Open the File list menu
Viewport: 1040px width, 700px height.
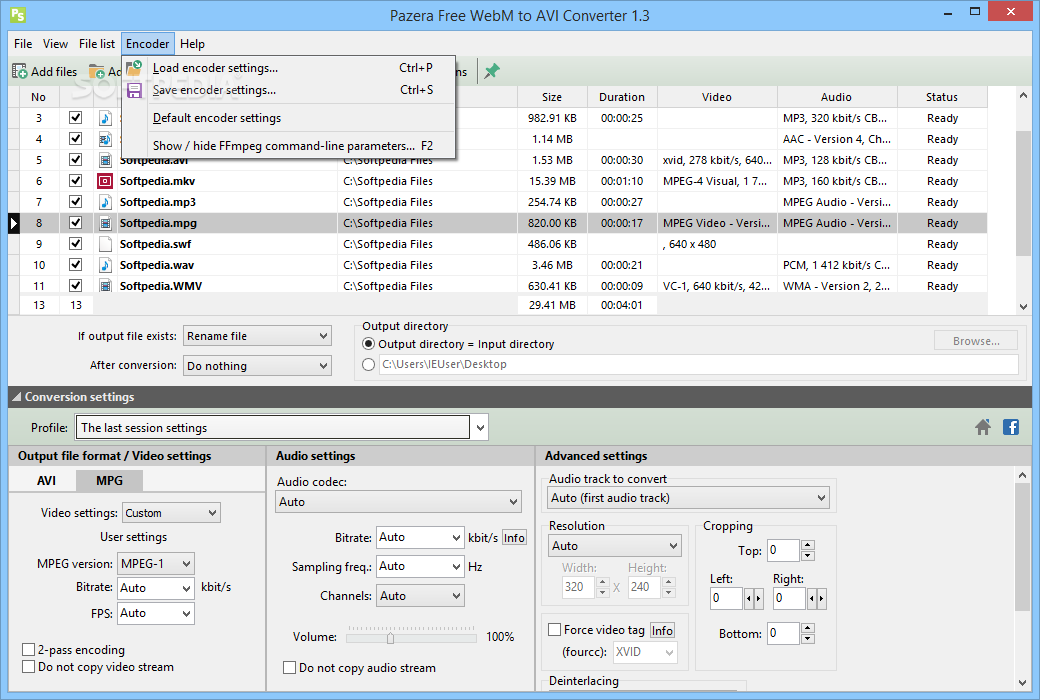(x=97, y=44)
